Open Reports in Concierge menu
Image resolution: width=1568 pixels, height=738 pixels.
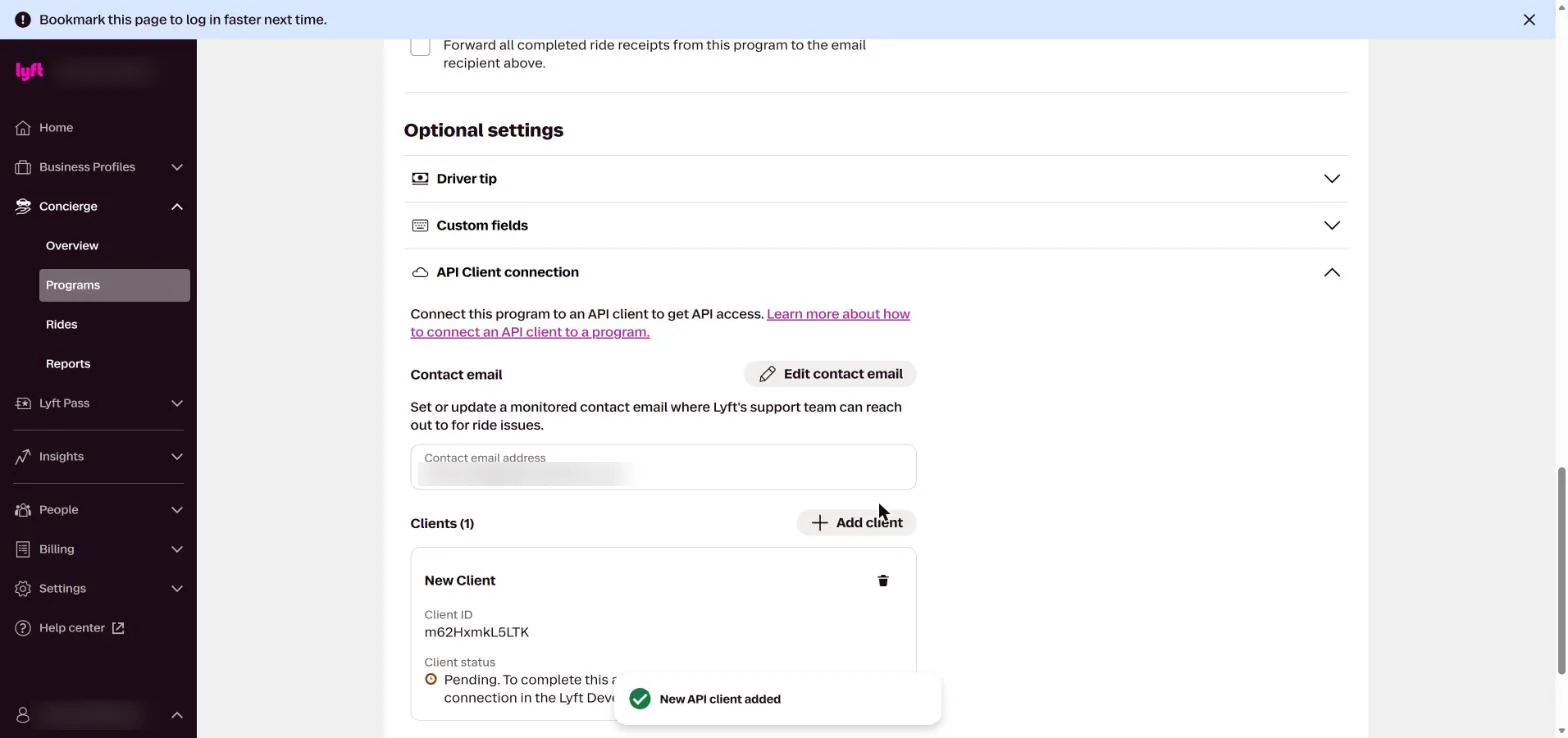click(x=68, y=364)
